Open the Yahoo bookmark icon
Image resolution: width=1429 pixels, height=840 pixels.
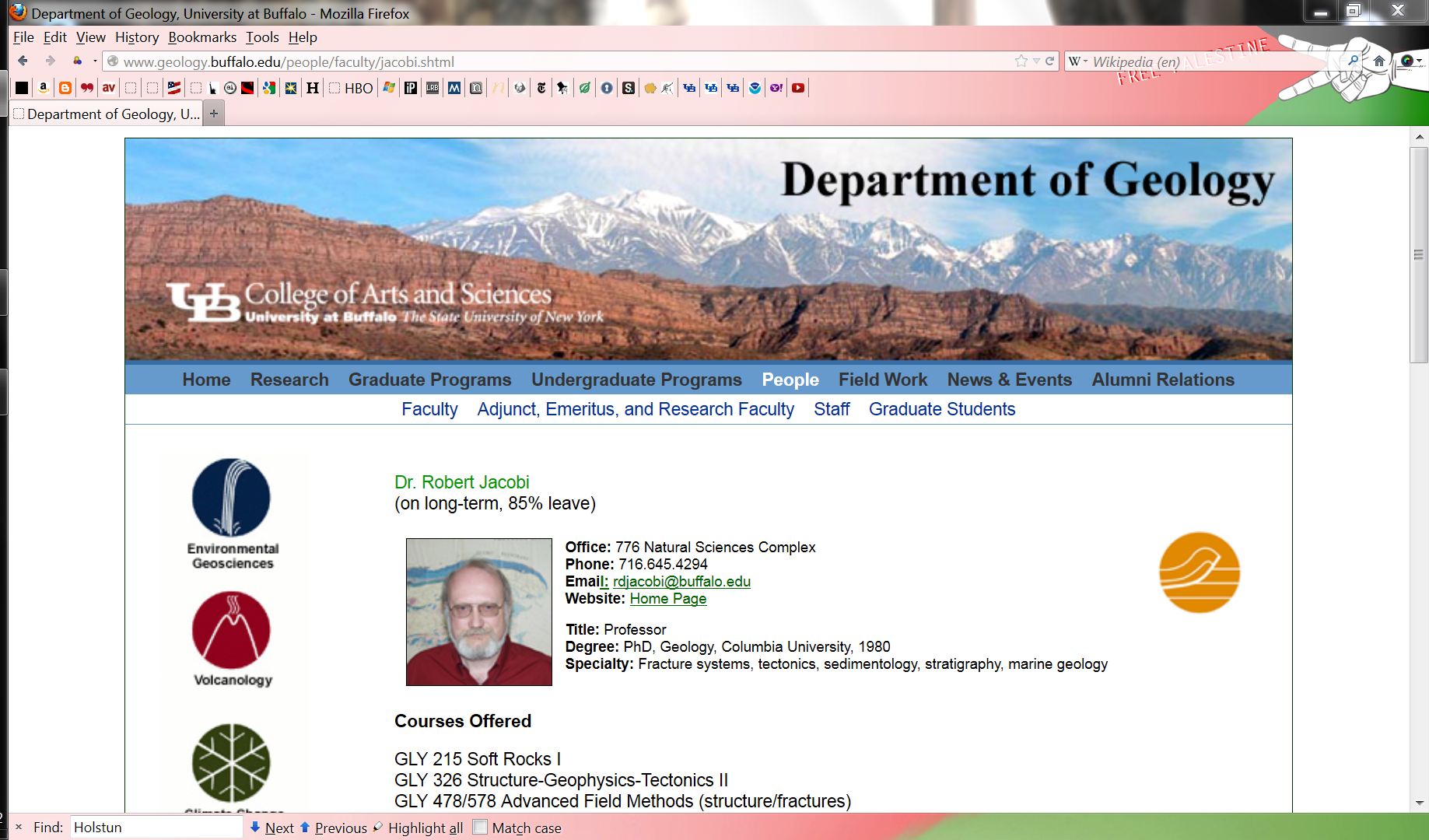[x=776, y=88]
